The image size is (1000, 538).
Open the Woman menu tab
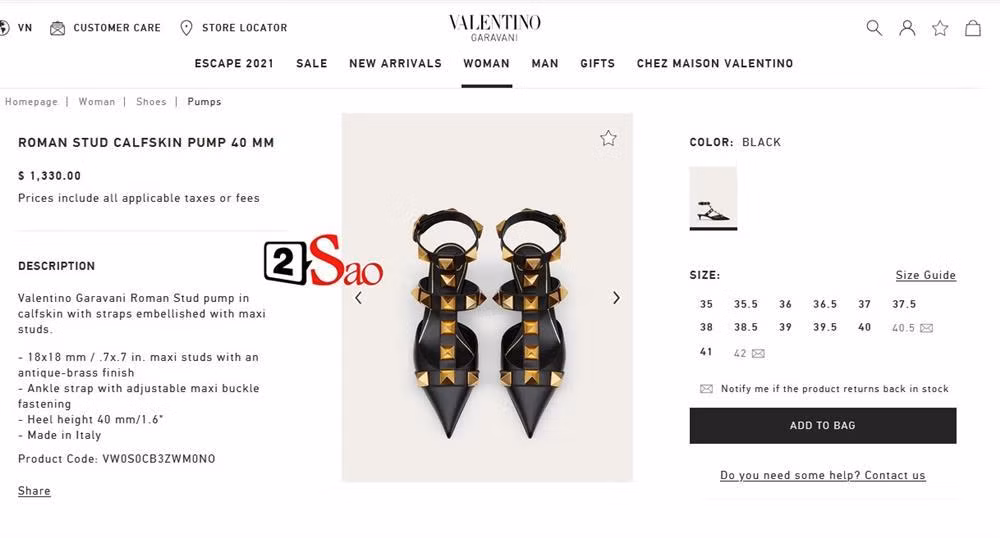point(487,64)
